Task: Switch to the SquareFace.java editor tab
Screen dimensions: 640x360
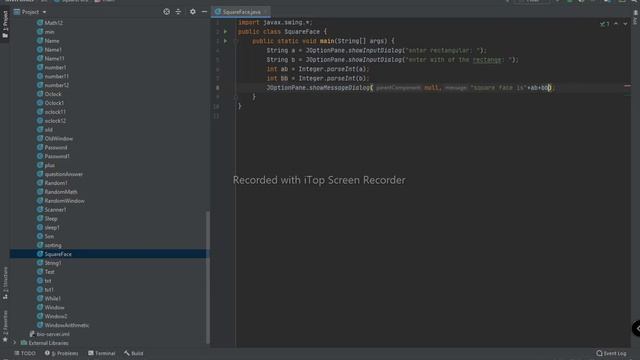Action: pos(241,12)
